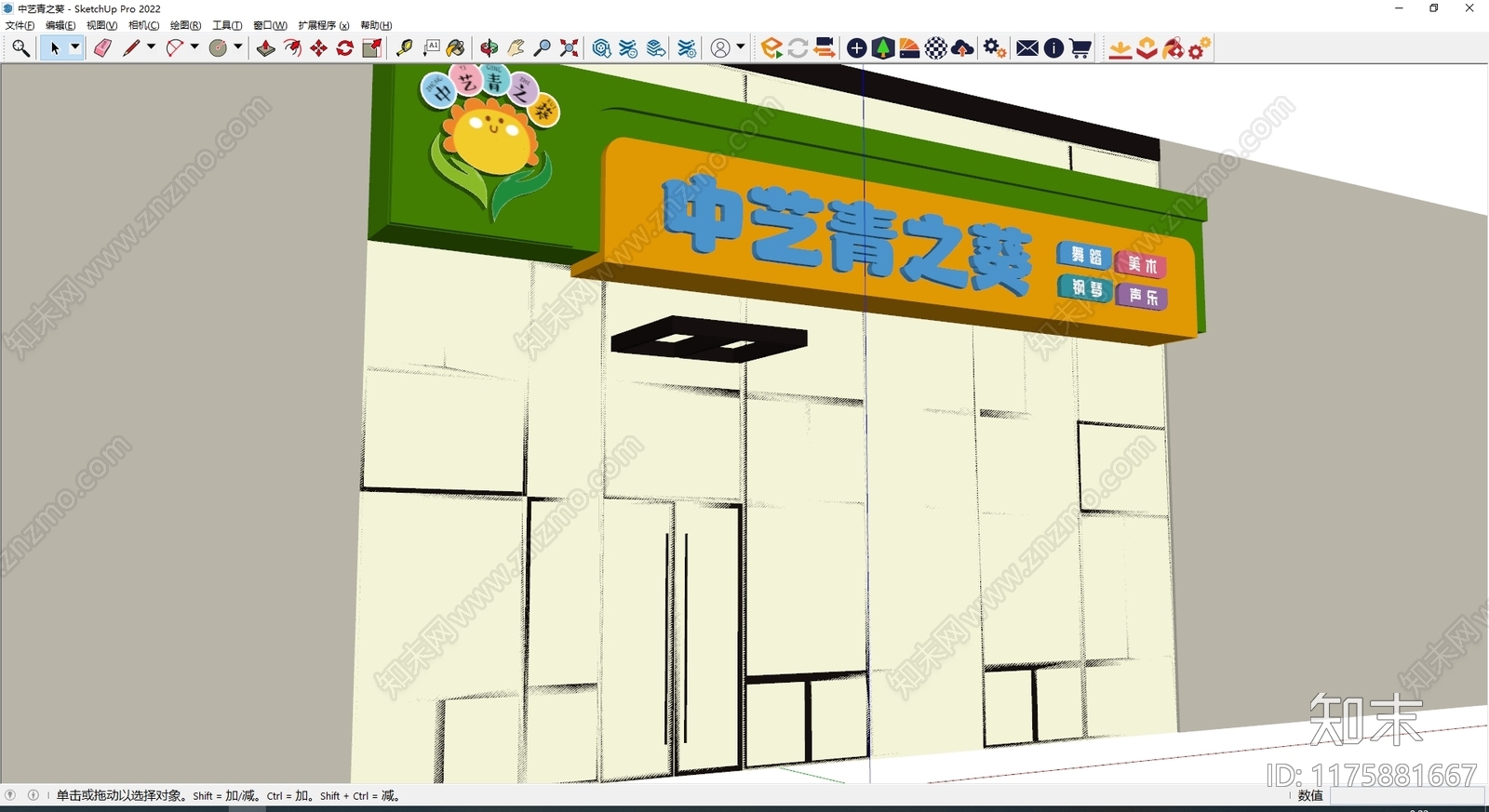Open the 工具(T) menu
The image size is (1489, 812).
[x=227, y=25]
